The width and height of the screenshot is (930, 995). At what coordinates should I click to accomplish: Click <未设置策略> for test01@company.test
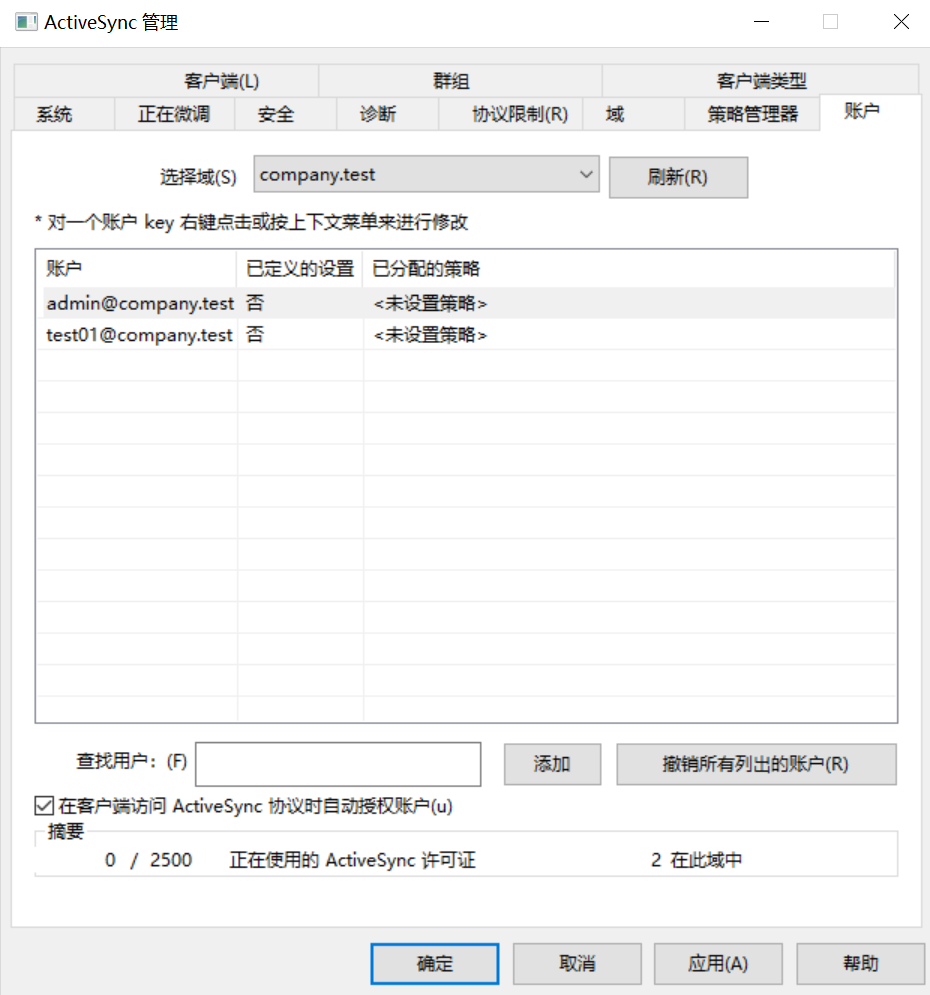pos(430,334)
